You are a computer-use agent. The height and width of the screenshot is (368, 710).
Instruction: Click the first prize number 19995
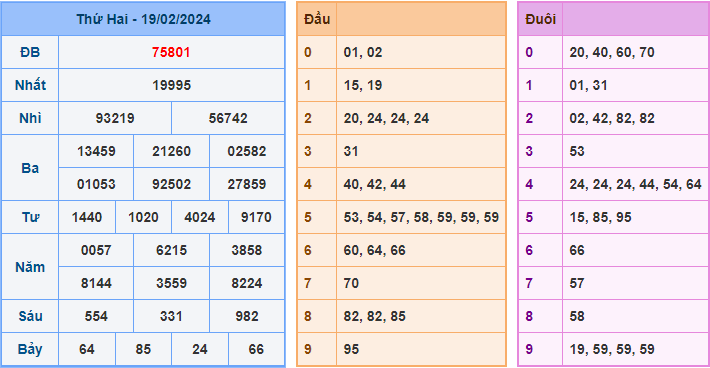click(x=171, y=85)
